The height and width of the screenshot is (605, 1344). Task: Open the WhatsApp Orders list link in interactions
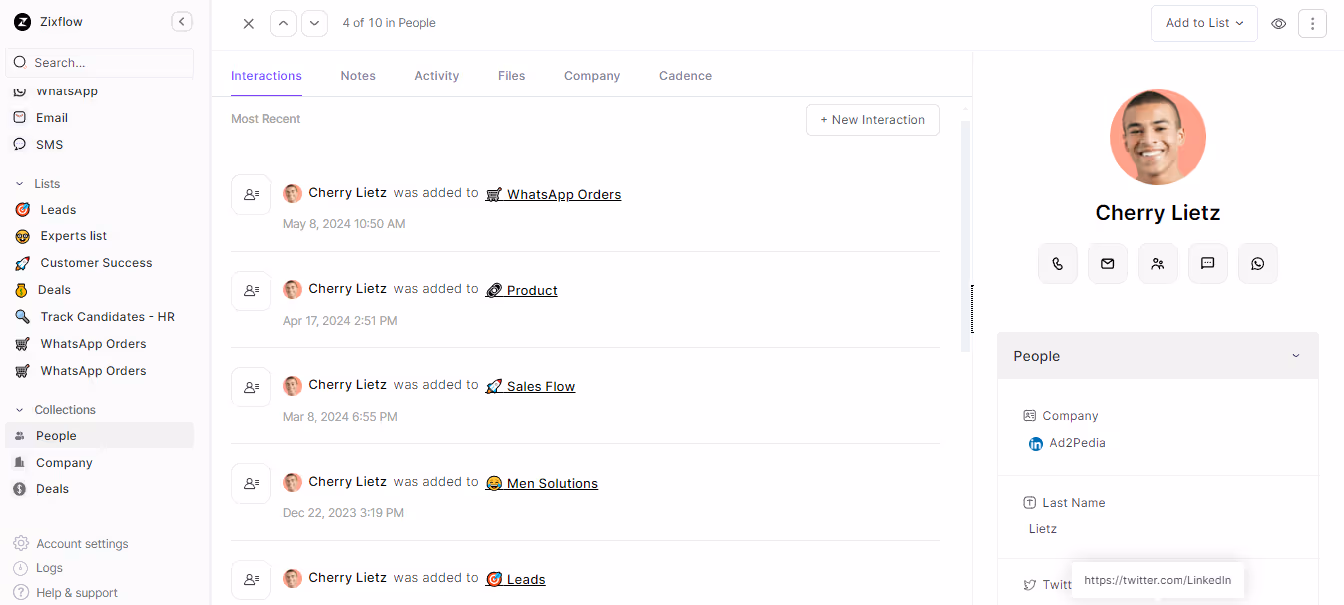pos(553,194)
